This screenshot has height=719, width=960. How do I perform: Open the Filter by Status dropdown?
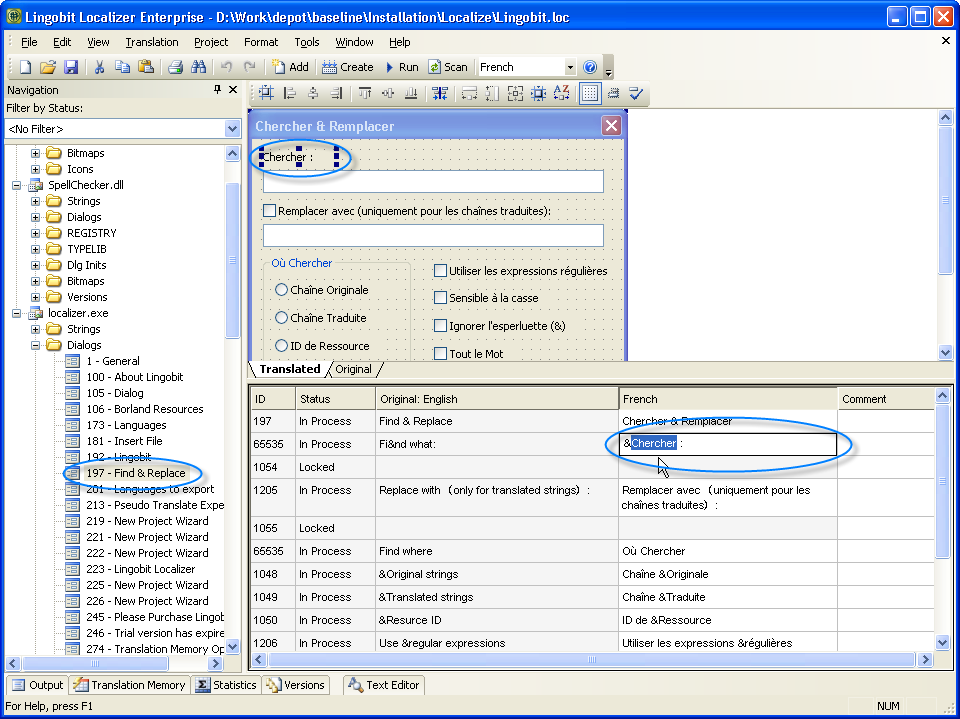[232, 129]
